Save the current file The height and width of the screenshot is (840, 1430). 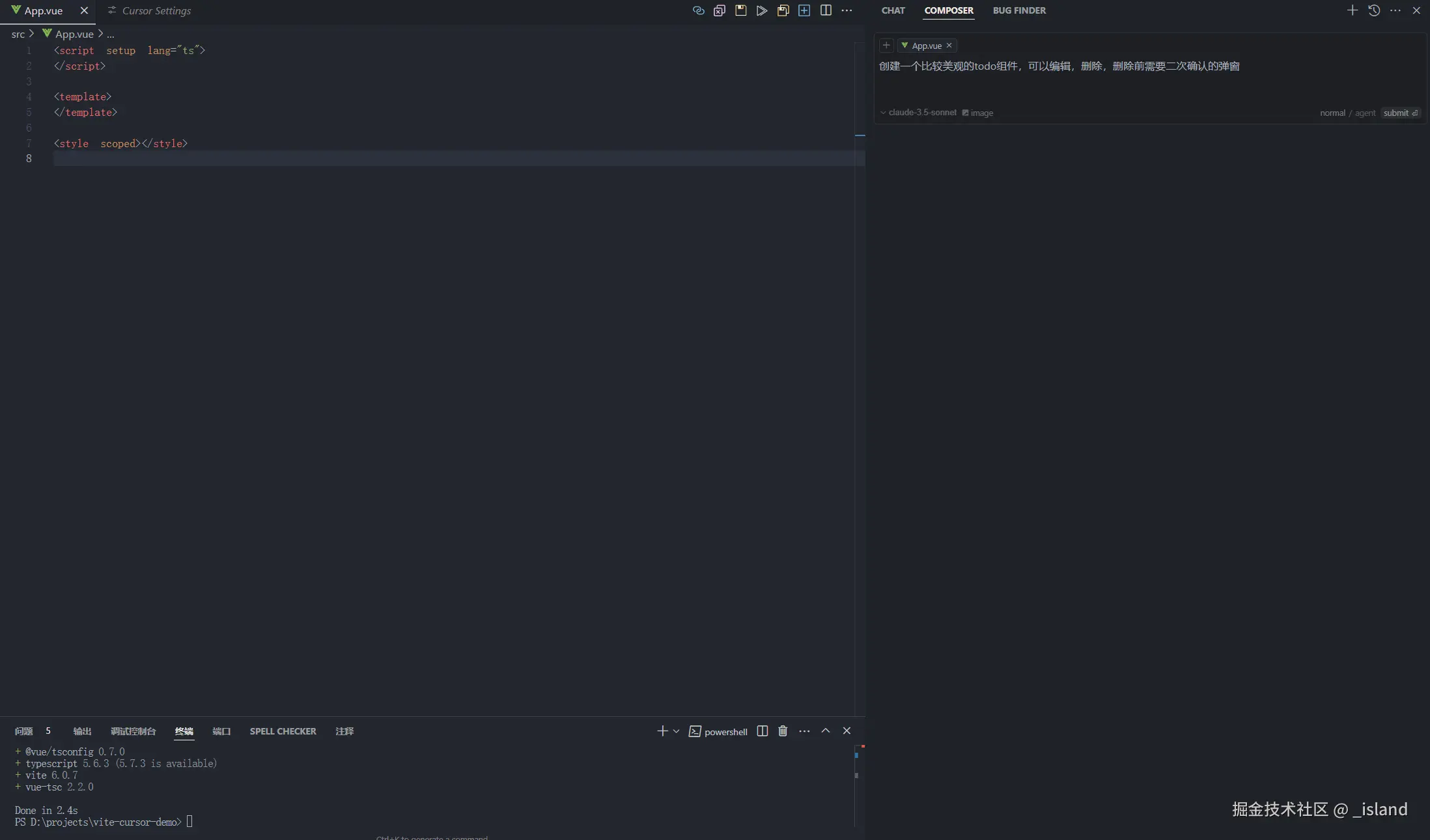coord(740,10)
